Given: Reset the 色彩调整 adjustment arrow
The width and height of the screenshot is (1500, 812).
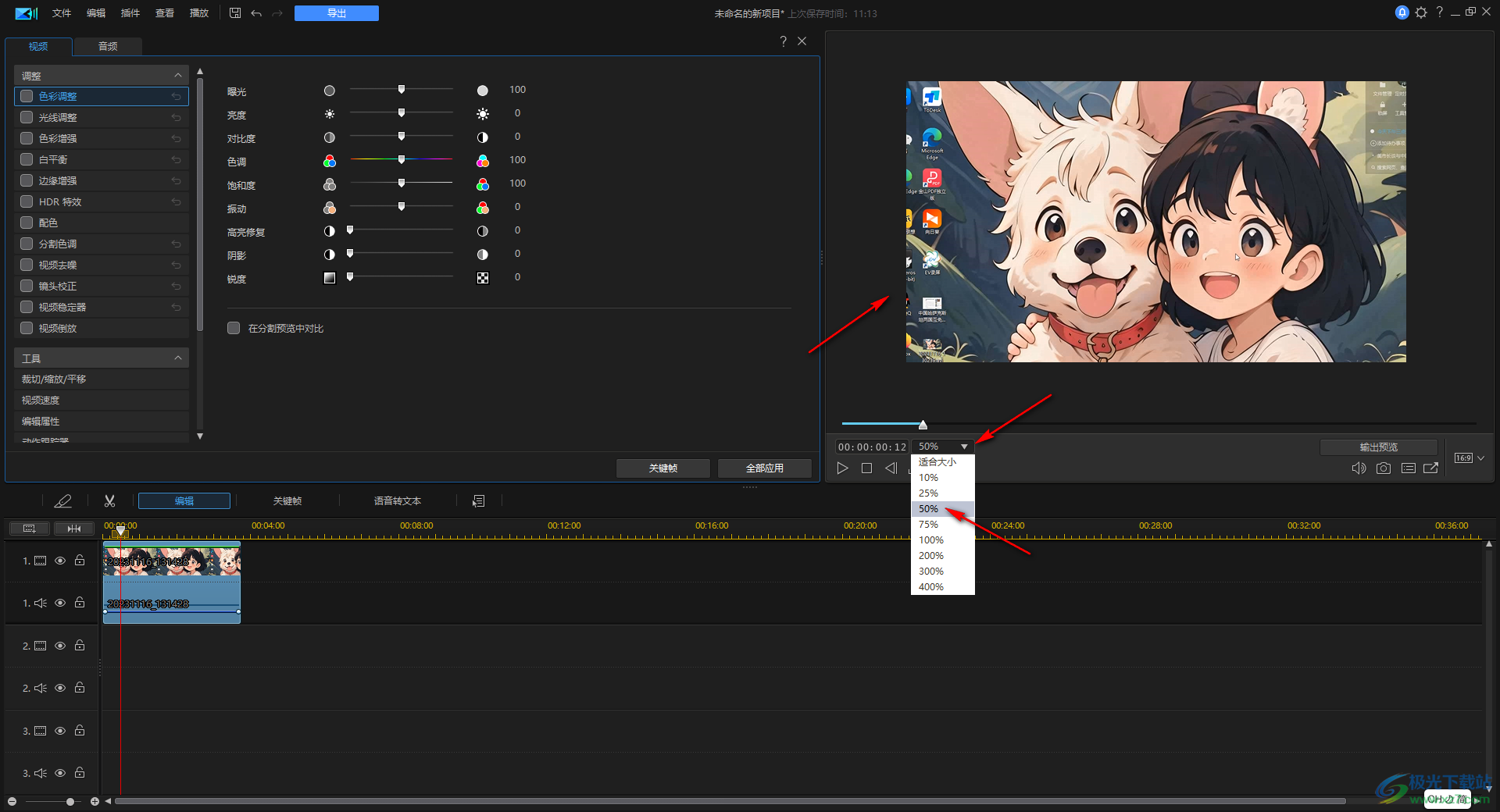Looking at the screenshot, I should (x=177, y=97).
